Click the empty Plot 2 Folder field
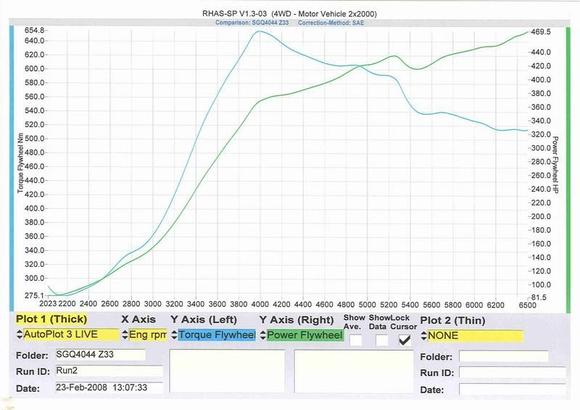580x410 pixels. (x=503, y=356)
